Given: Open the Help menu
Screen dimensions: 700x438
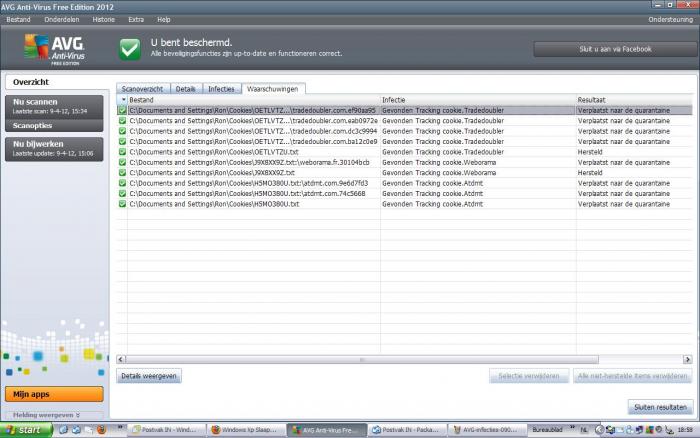Looking at the screenshot, I should point(164,20).
